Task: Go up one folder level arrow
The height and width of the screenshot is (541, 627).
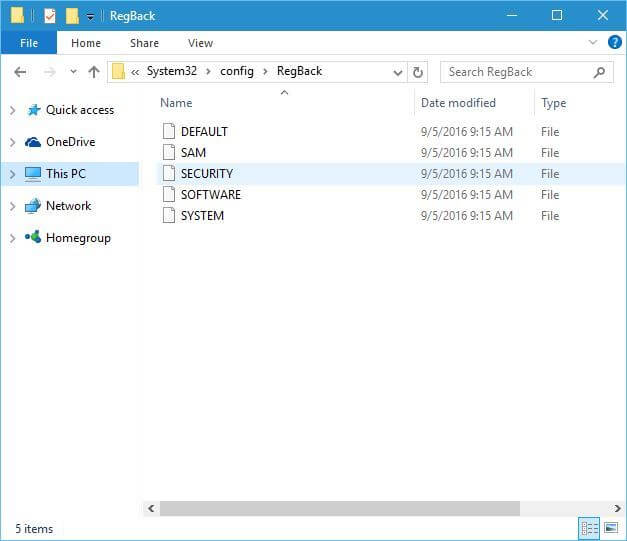Action: pyautogui.click(x=94, y=72)
